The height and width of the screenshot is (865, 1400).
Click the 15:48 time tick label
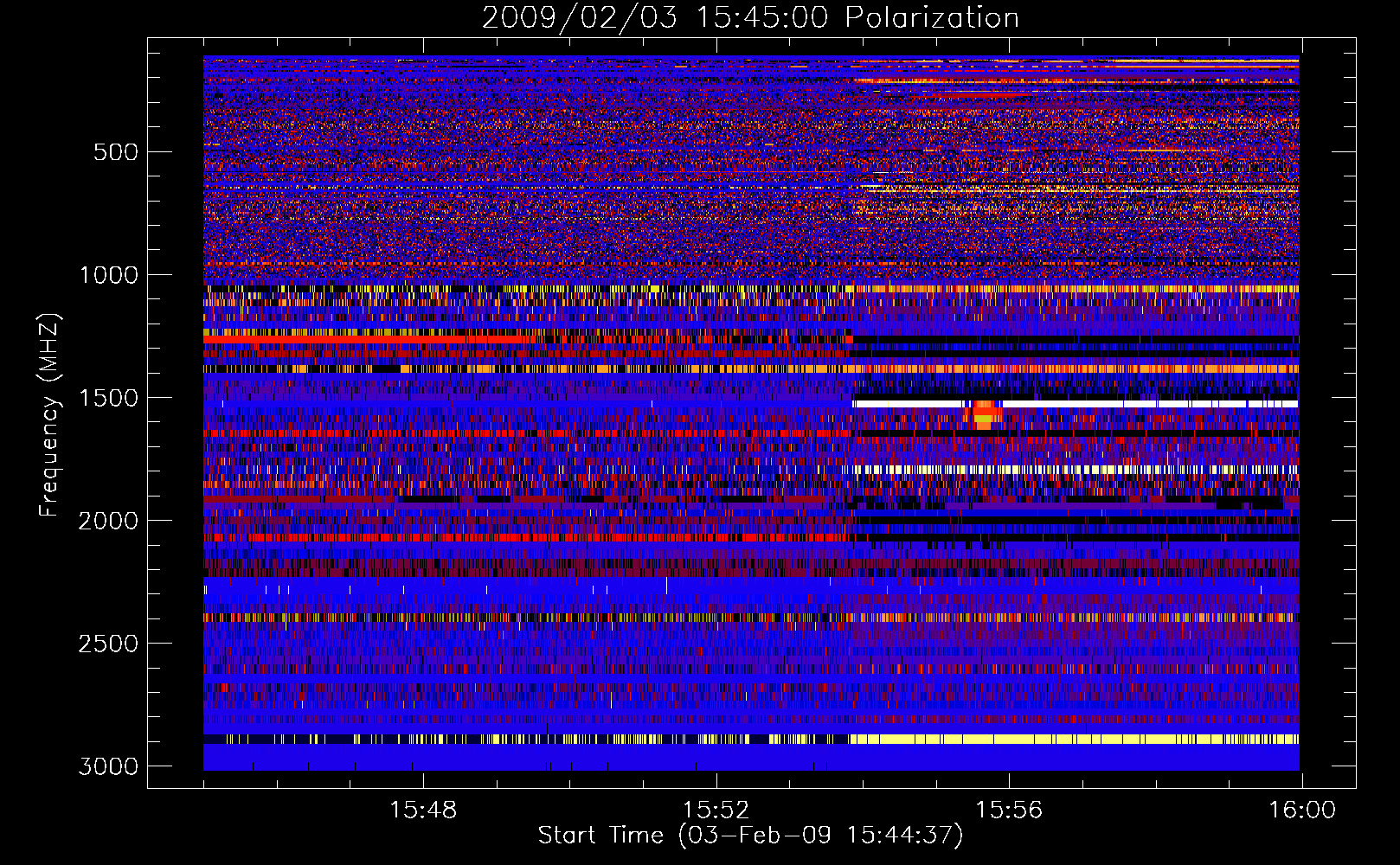(423, 811)
